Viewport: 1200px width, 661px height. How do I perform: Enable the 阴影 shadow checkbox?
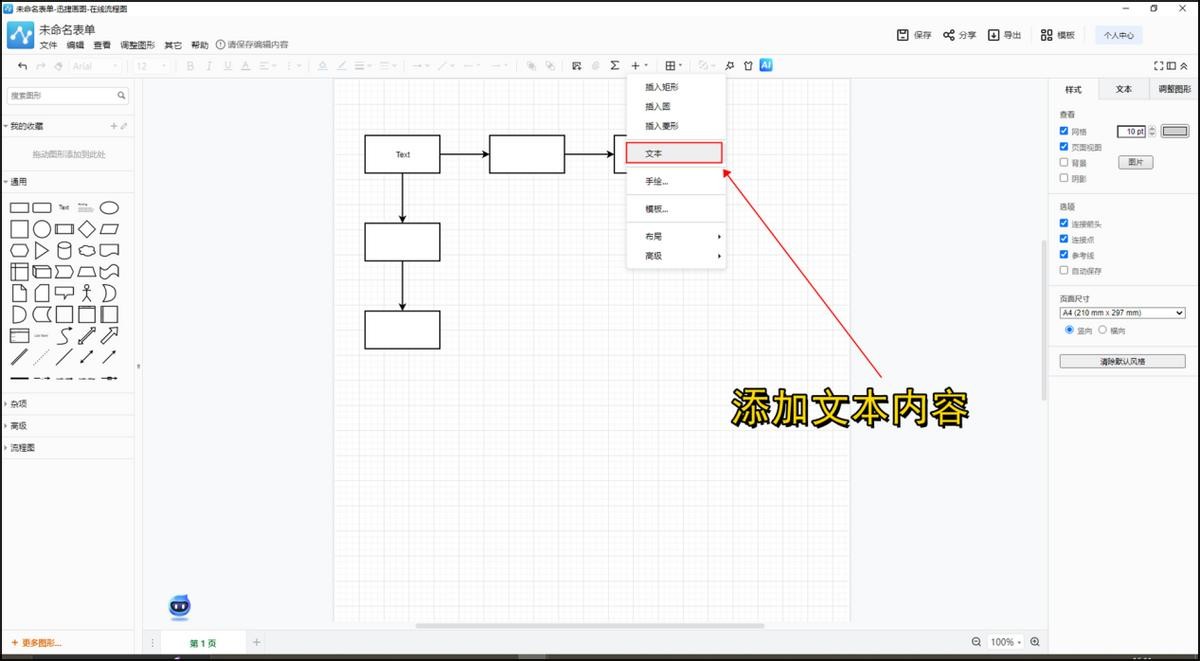(1064, 178)
